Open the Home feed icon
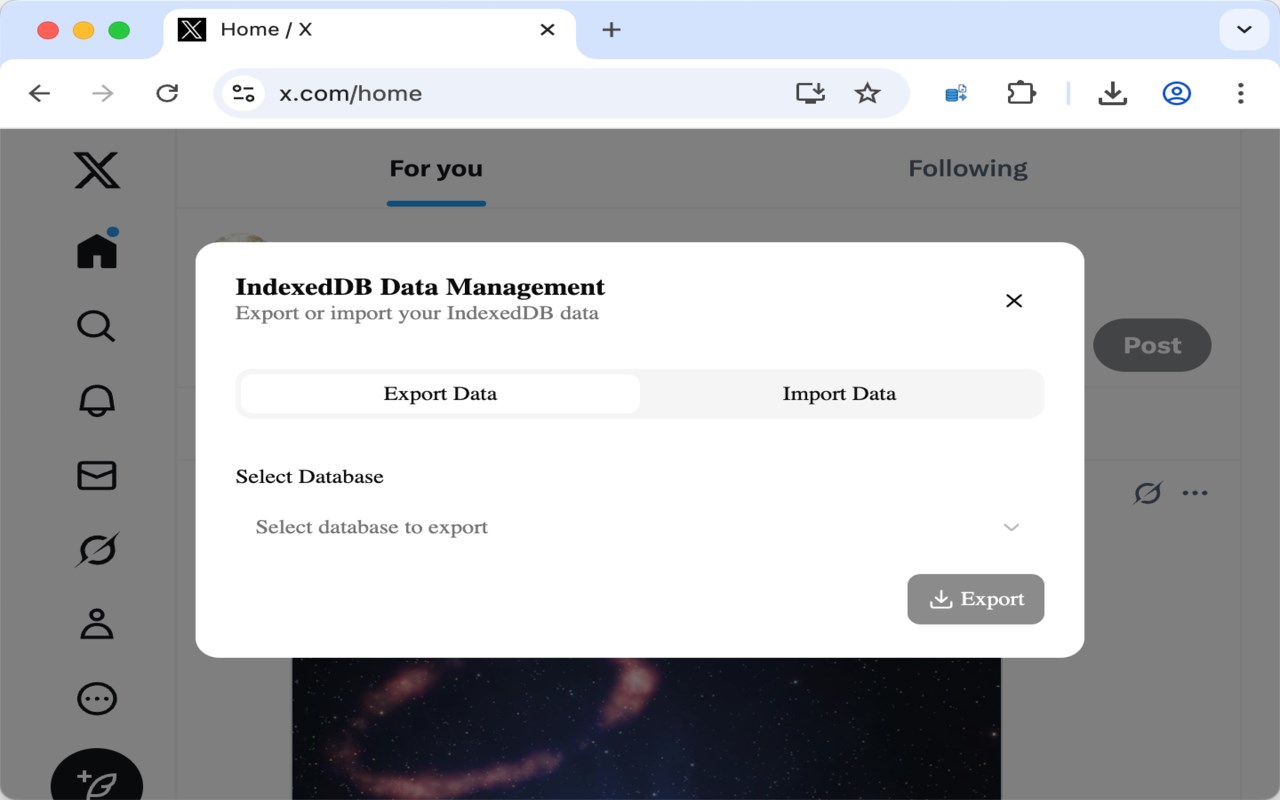The image size is (1280, 800). [97, 250]
